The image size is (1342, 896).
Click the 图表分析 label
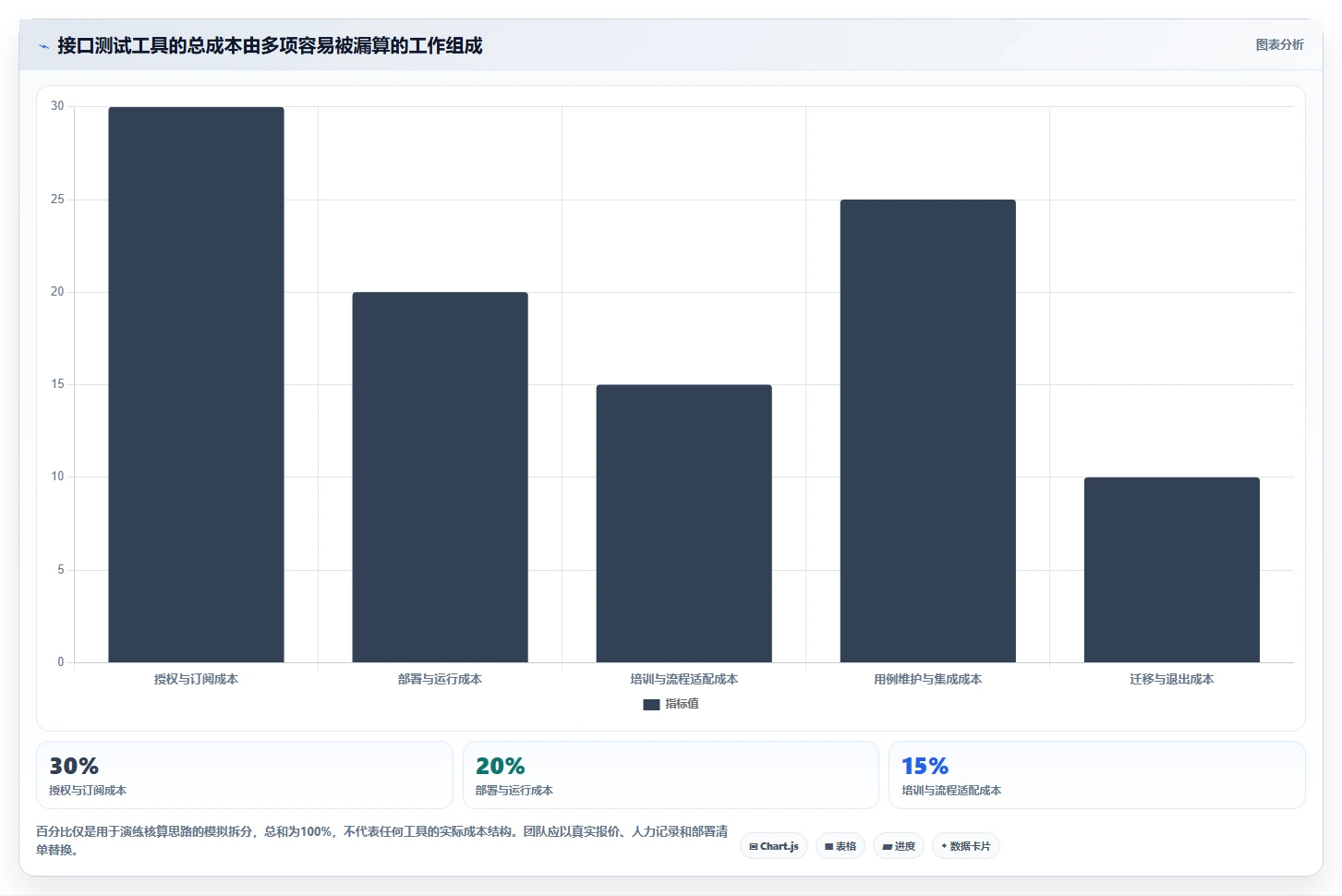tap(1279, 44)
